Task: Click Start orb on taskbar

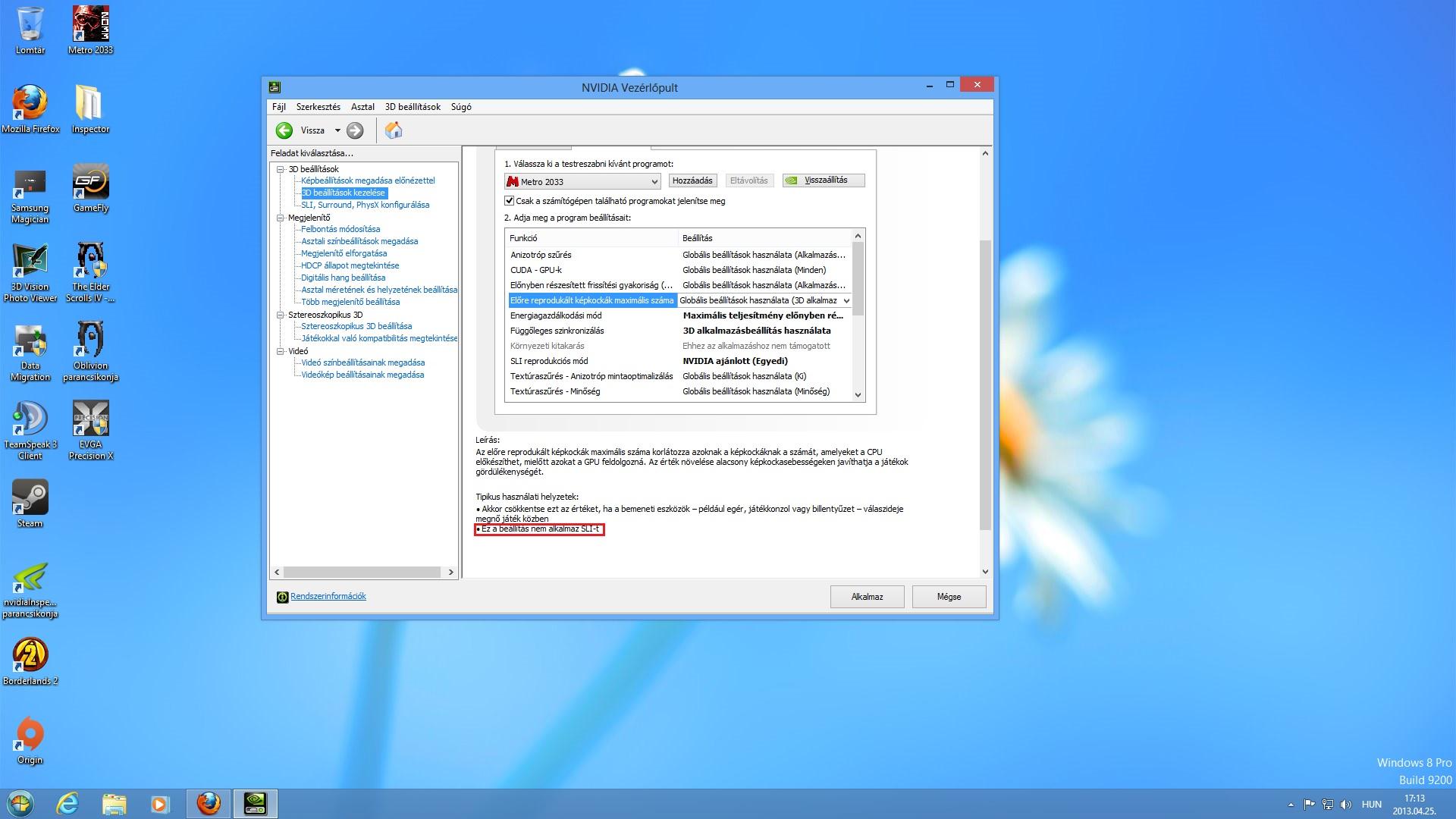Action: pos(20,804)
